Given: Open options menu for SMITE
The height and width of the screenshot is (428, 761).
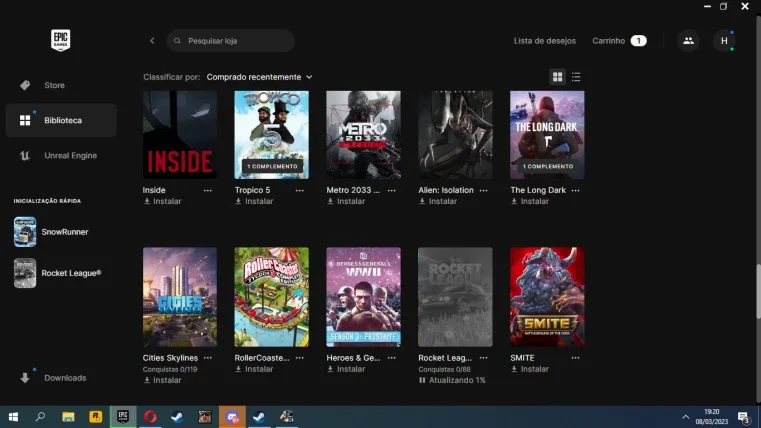Looking at the screenshot, I should click(575, 358).
